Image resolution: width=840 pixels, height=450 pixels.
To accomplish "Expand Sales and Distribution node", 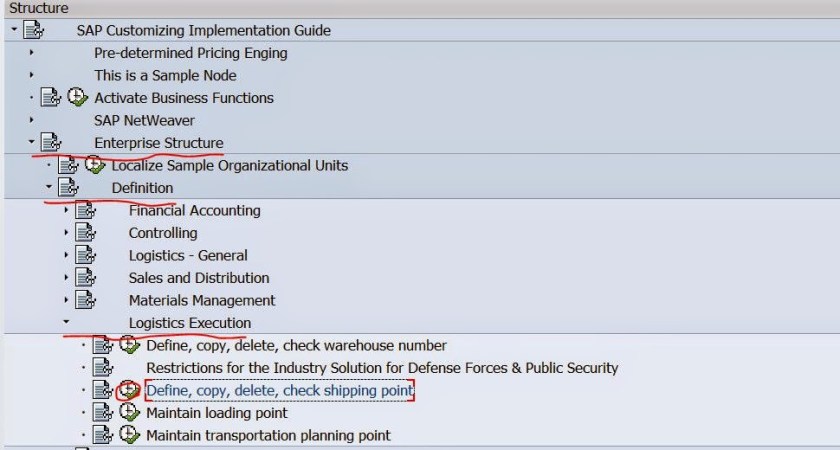I will [x=66, y=278].
